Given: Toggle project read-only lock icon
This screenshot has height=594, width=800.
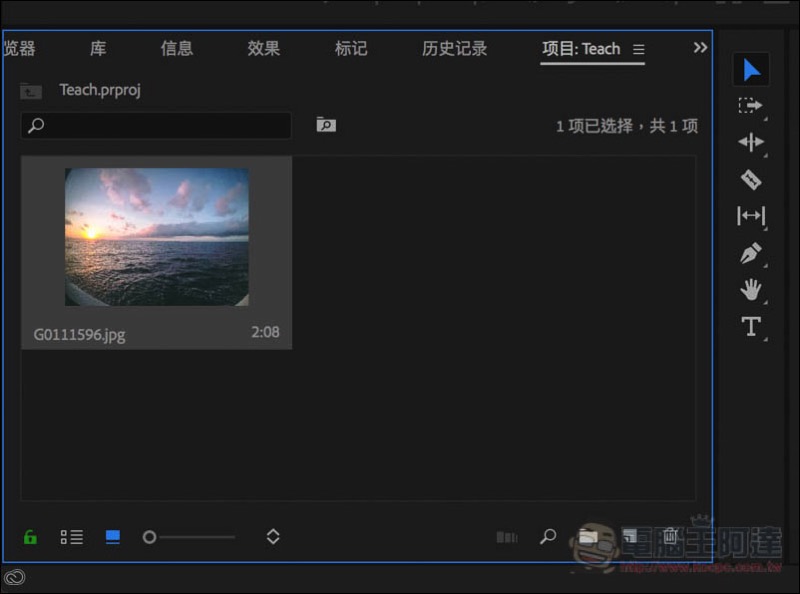Looking at the screenshot, I should pos(30,537).
